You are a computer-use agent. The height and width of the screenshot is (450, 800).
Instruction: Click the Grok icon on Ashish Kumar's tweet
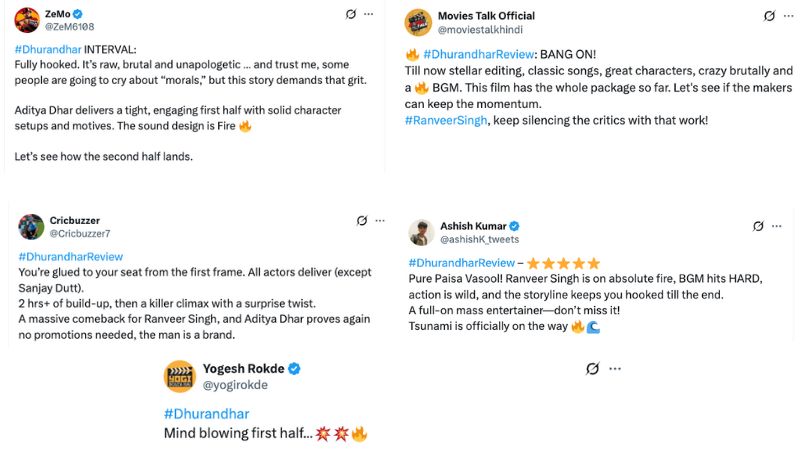coord(759,226)
